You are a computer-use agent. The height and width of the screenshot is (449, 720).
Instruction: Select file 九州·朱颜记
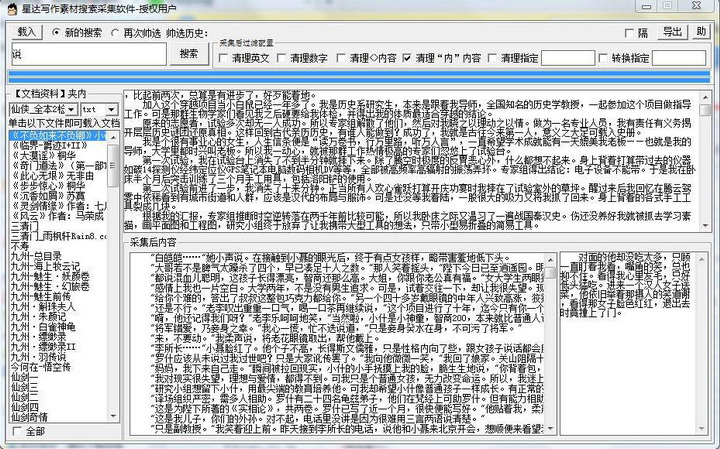tap(58, 317)
